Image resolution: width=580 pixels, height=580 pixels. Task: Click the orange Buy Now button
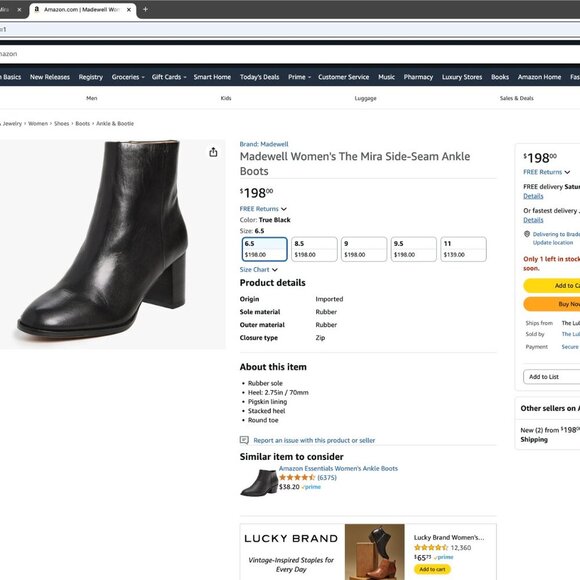coord(552,304)
